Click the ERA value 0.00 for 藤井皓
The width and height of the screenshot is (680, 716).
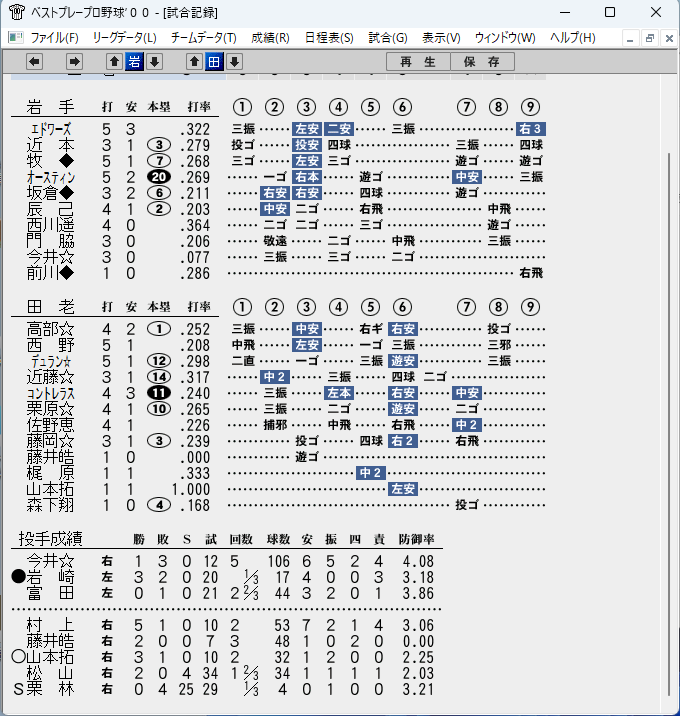tap(418, 641)
